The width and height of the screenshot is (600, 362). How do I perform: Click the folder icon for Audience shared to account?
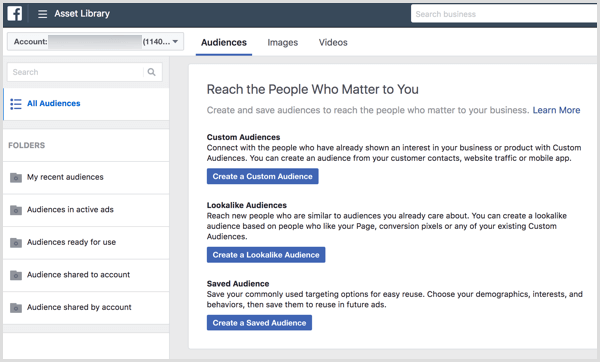point(16,275)
